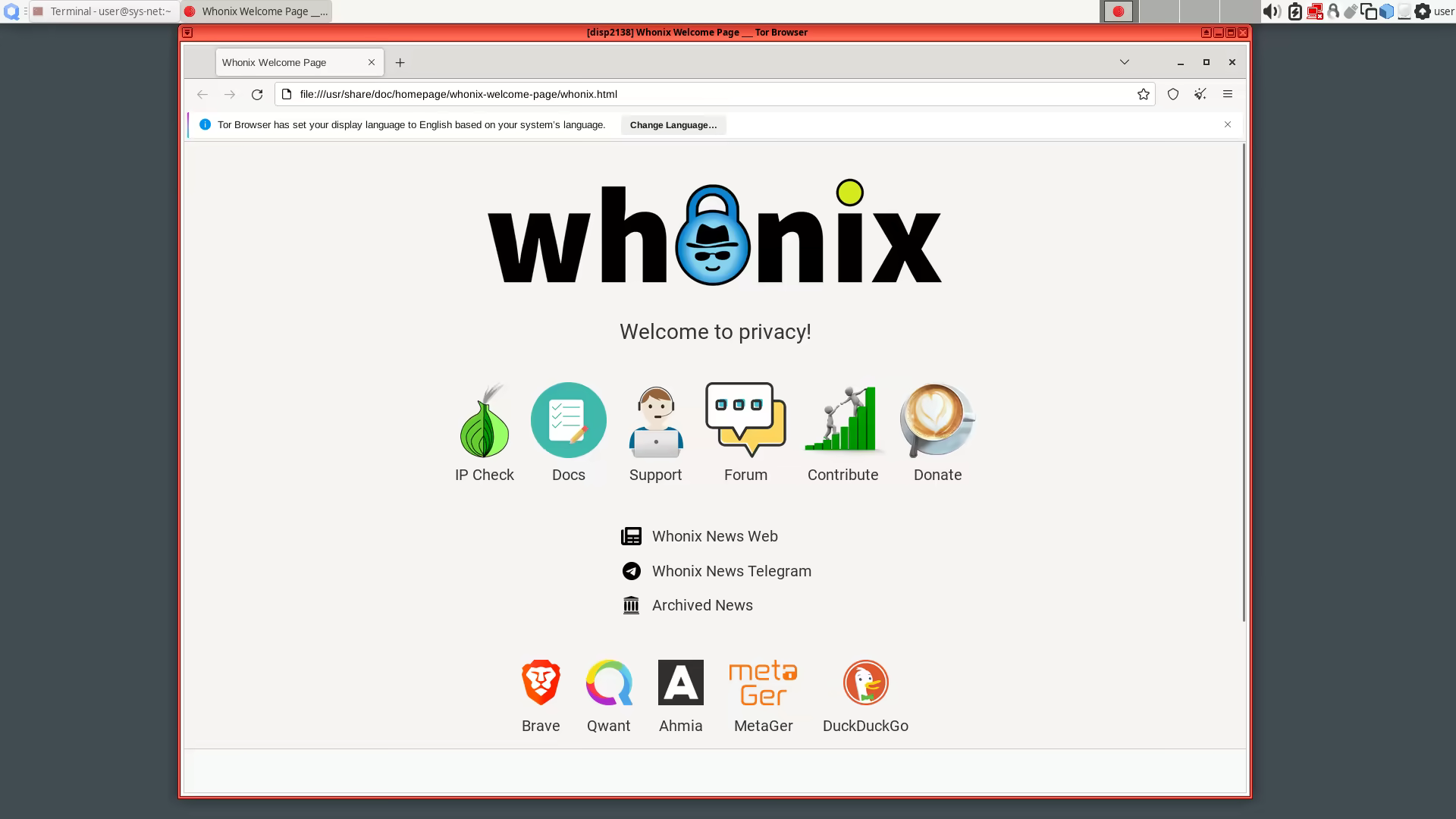Open the Forum speech bubble icon

[745, 420]
